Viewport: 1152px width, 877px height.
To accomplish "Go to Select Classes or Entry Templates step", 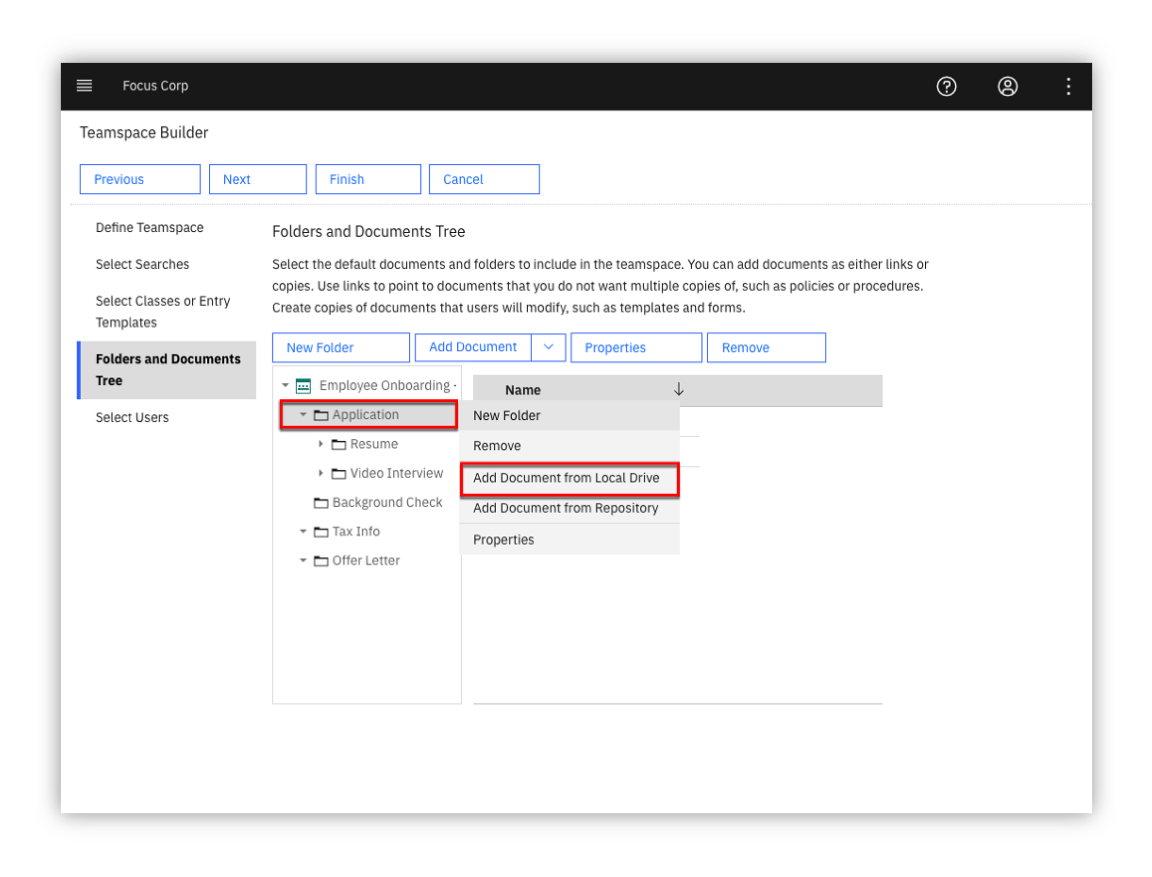I will pyautogui.click(x=163, y=311).
